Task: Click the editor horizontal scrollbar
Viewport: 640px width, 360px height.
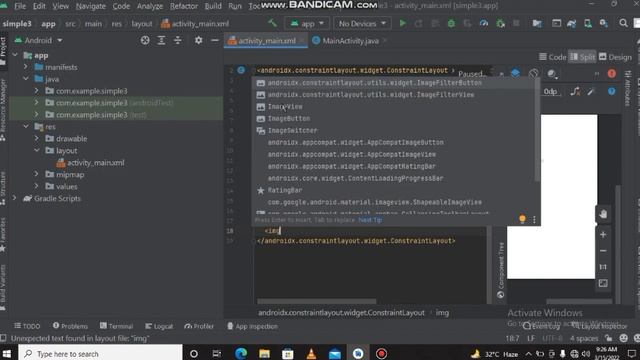Action: click(316, 302)
